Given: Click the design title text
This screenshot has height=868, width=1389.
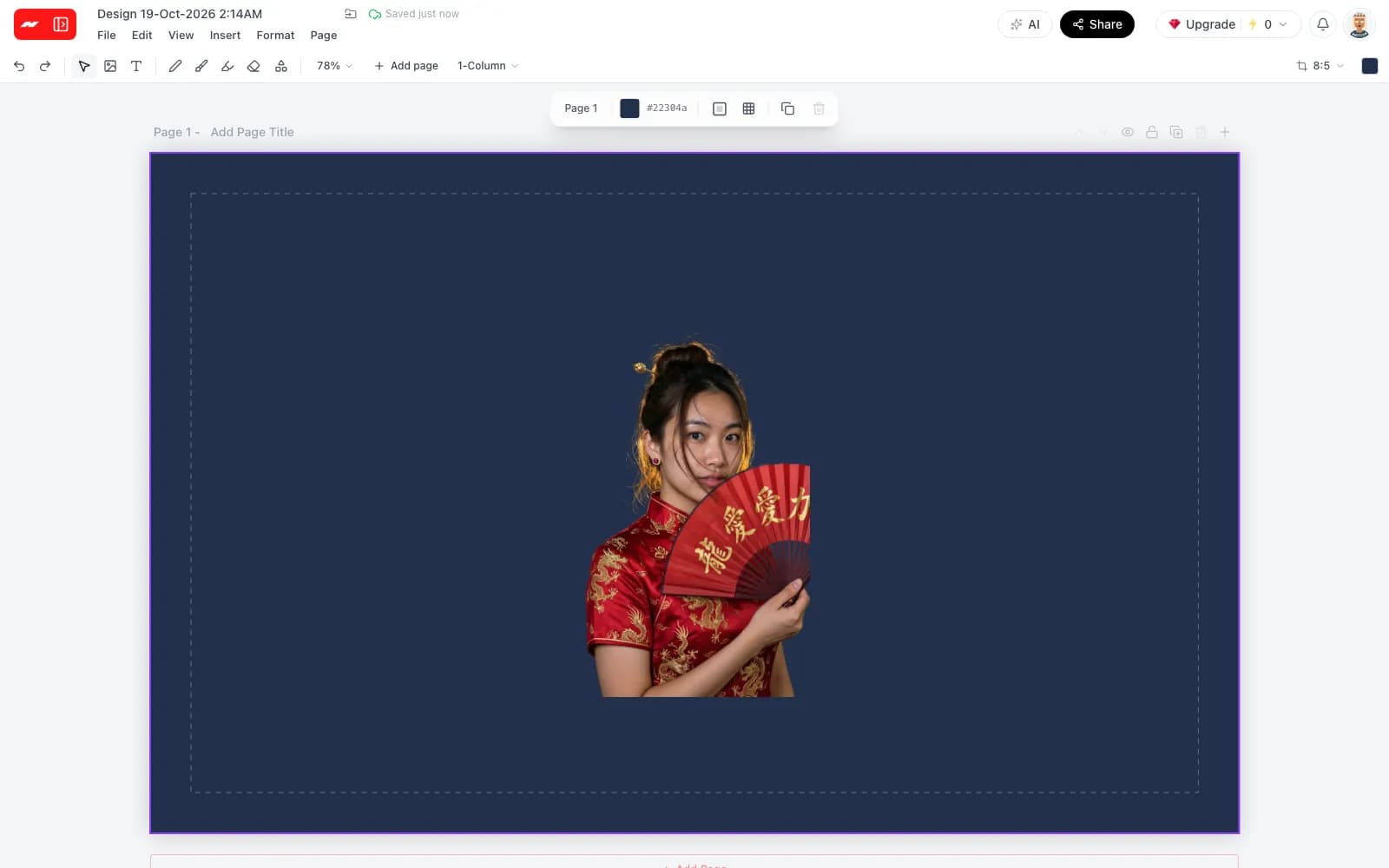Looking at the screenshot, I should (x=180, y=14).
